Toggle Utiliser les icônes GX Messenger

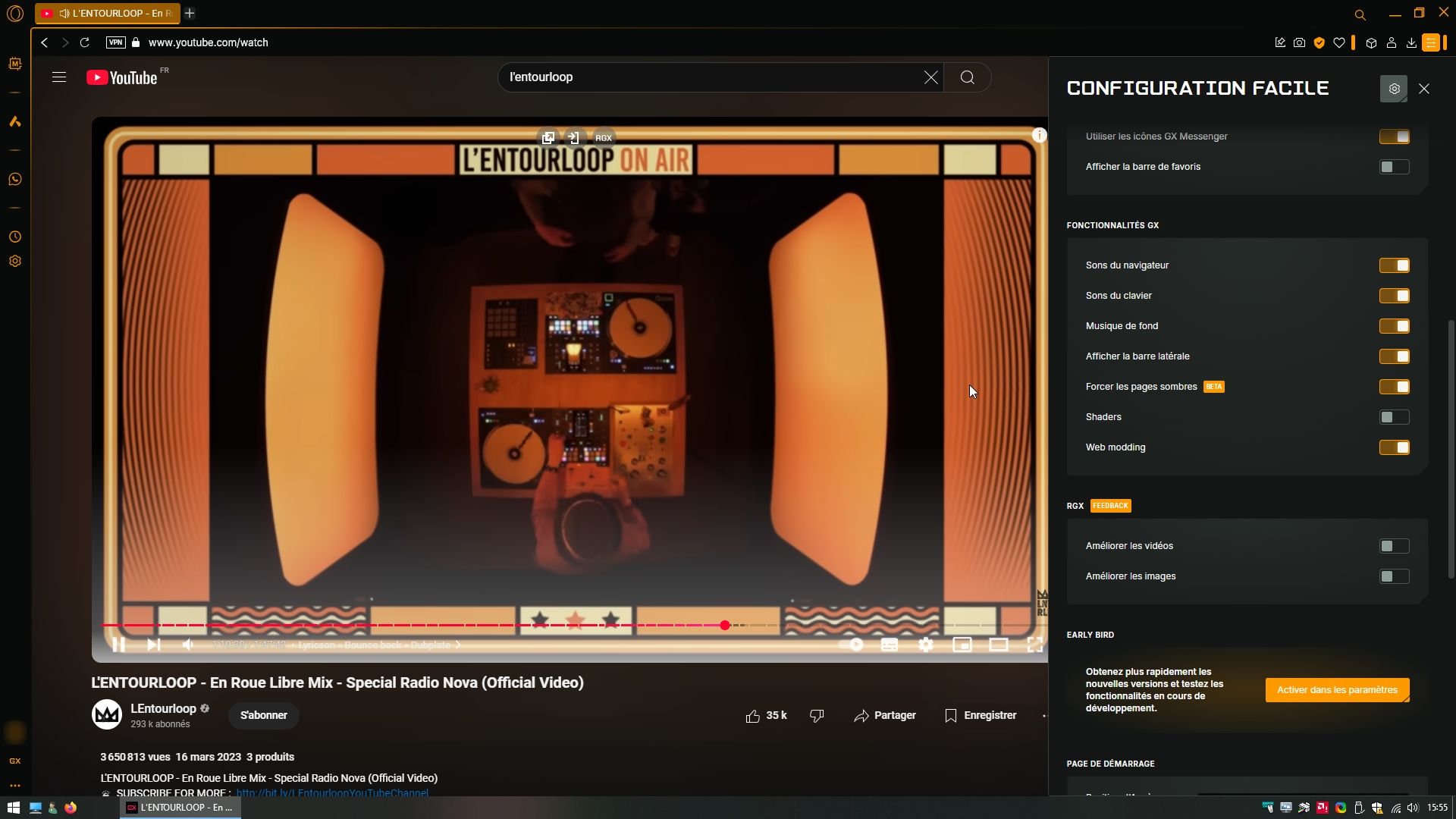[x=1394, y=136]
